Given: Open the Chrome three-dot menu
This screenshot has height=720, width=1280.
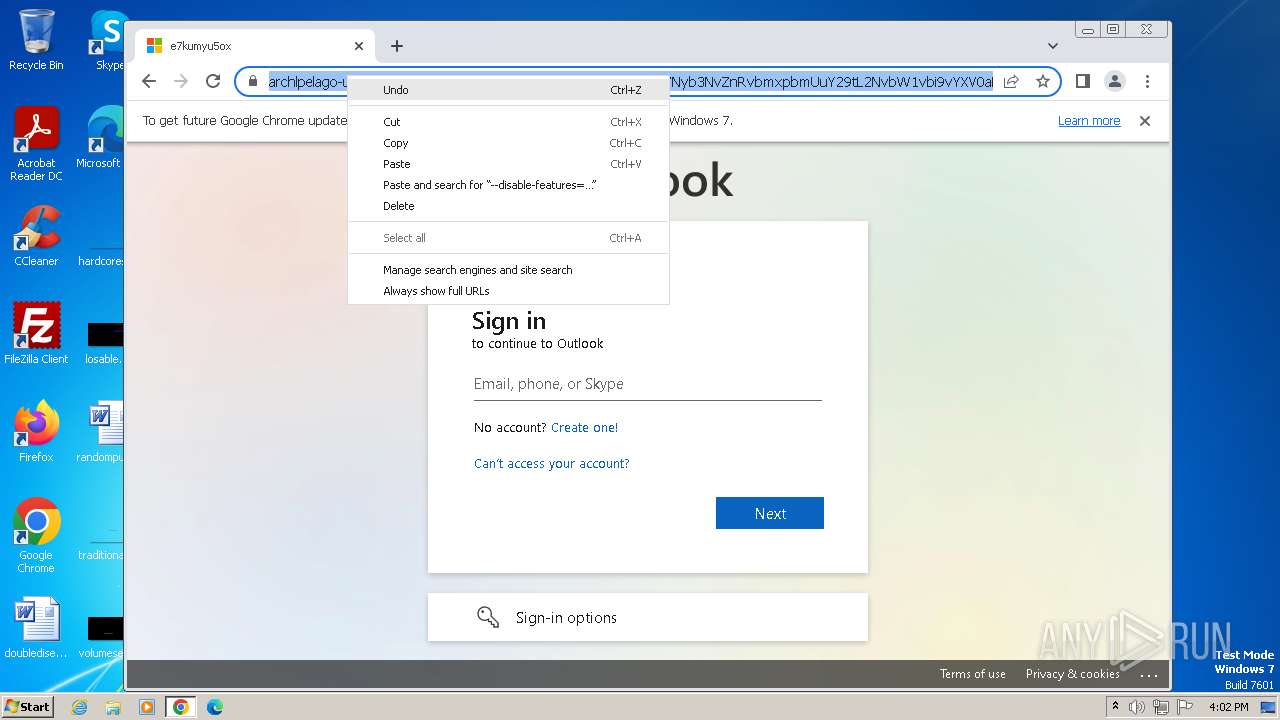Looking at the screenshot, I should [1147, 81].
